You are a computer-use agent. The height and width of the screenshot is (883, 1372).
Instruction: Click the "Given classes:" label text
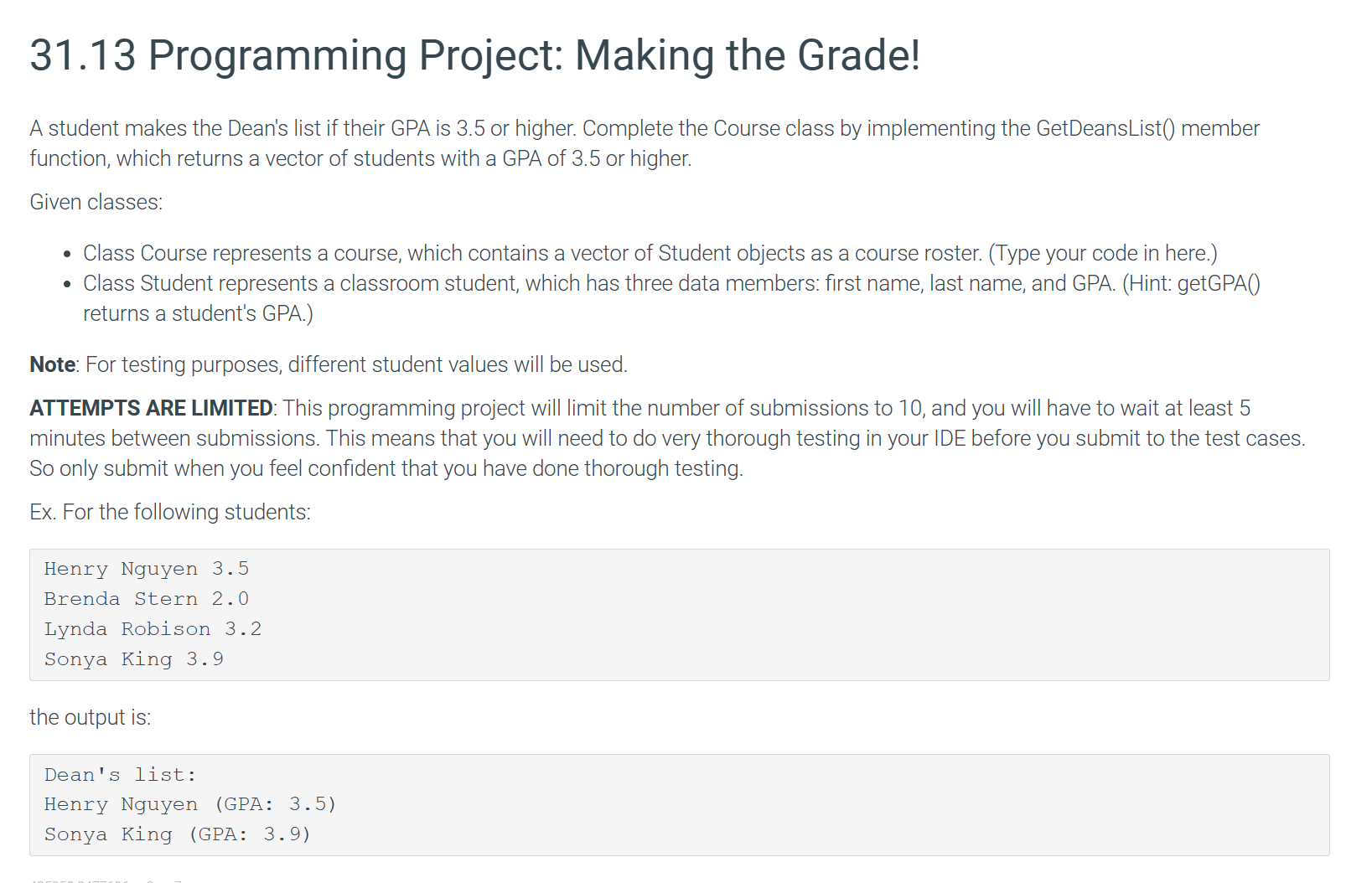96,202
